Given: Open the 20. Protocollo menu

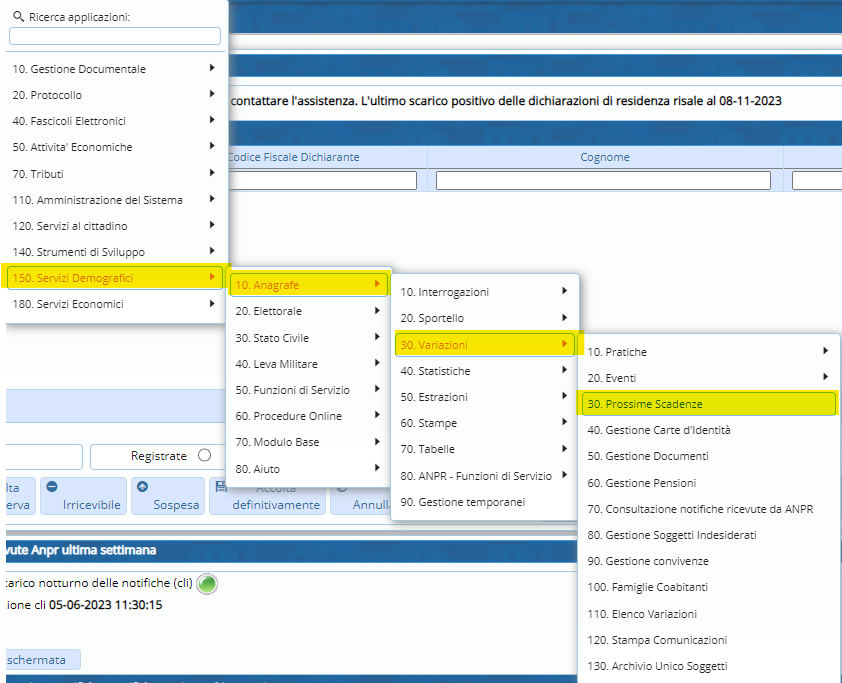Looking at the screenshot, I should pos(114,95).
